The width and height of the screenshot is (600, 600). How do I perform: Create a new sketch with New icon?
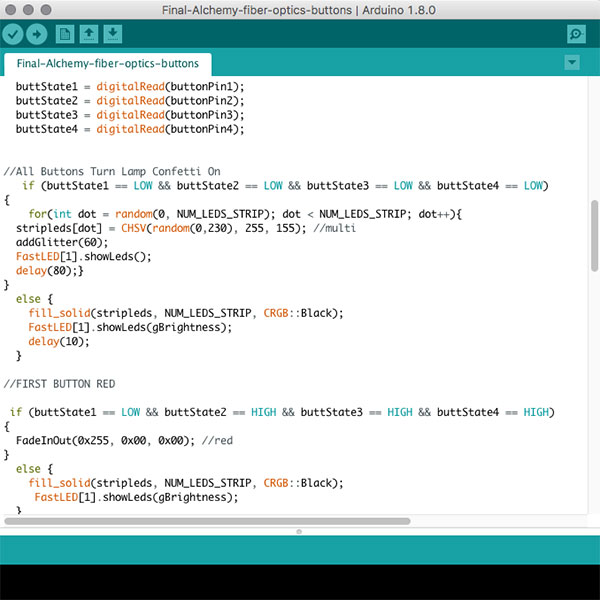point(65,34)
